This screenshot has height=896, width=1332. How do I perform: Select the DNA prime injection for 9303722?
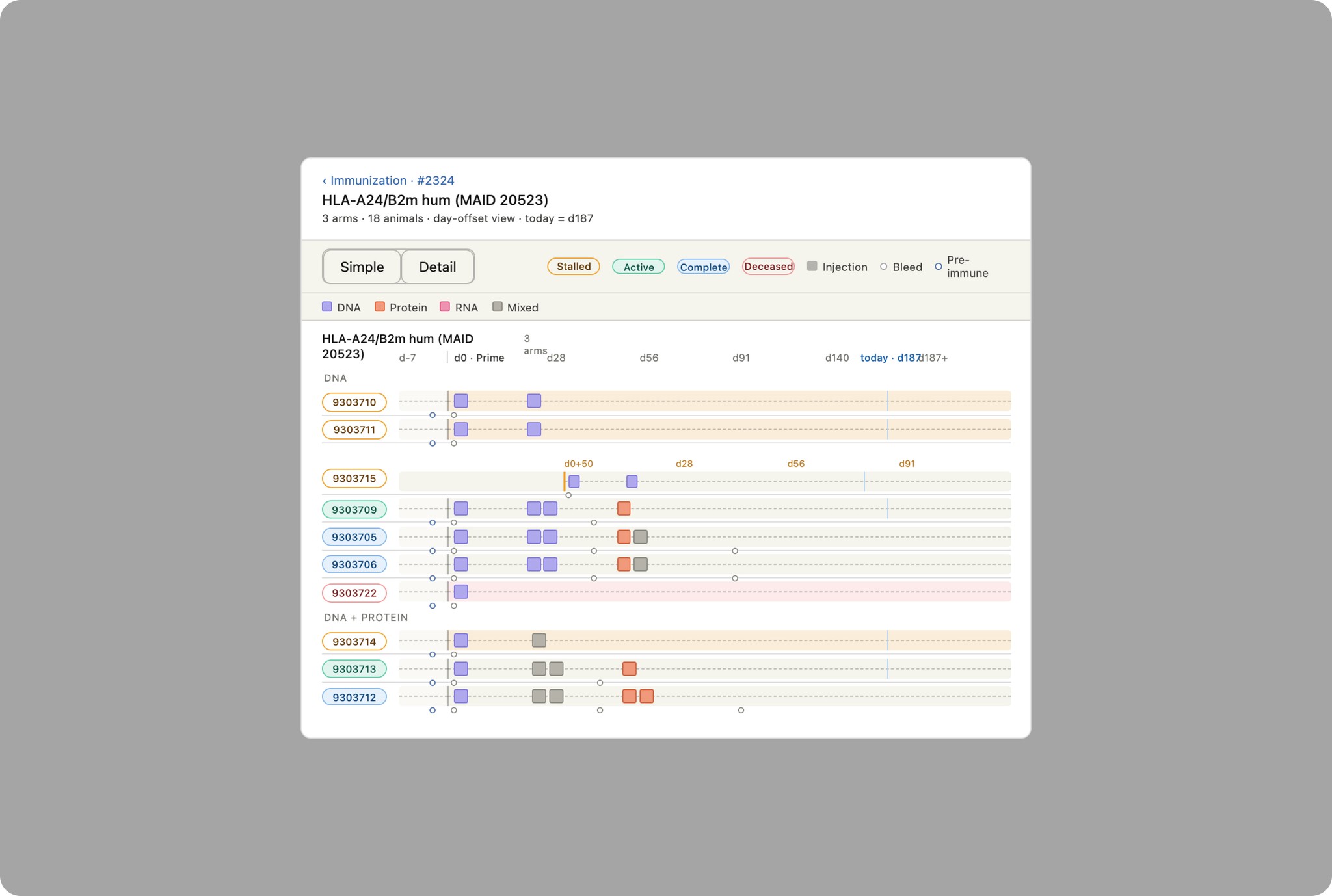pos(461,591)
